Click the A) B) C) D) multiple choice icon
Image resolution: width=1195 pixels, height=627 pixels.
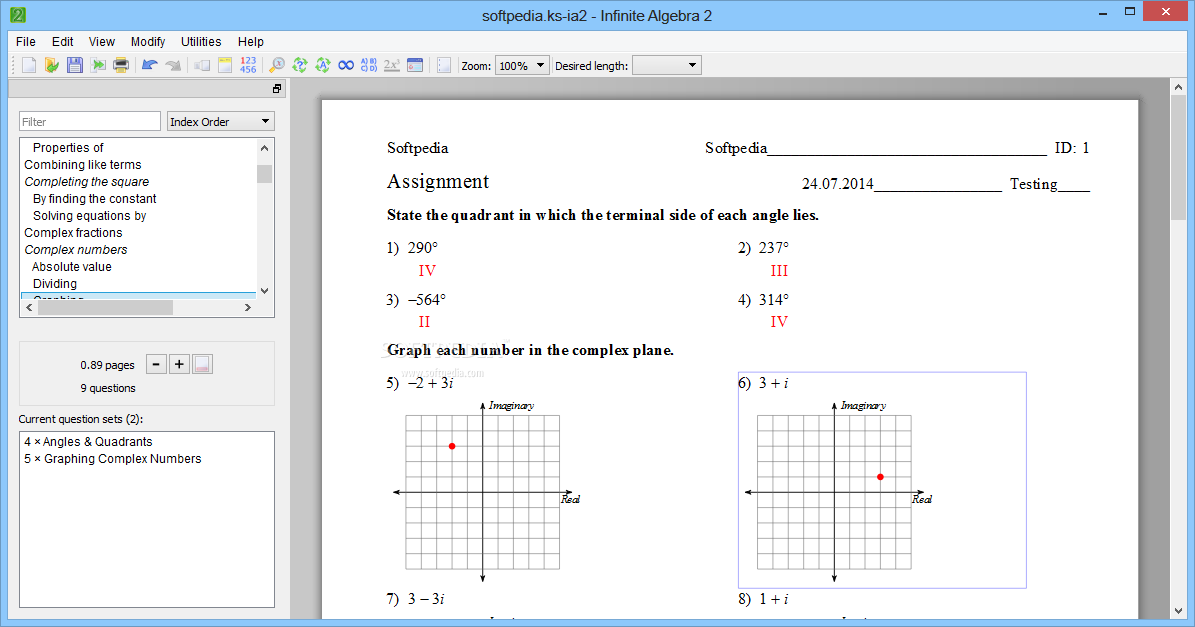click(x=369, y=66)
